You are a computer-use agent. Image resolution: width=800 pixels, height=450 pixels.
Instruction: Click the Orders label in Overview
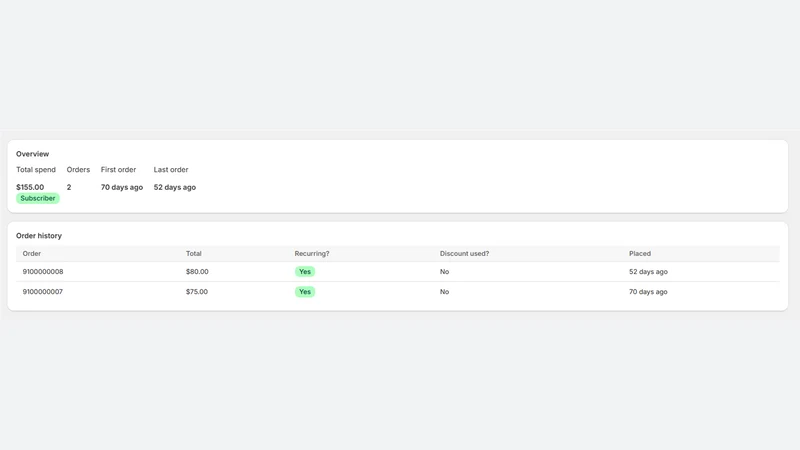point(78,169)
